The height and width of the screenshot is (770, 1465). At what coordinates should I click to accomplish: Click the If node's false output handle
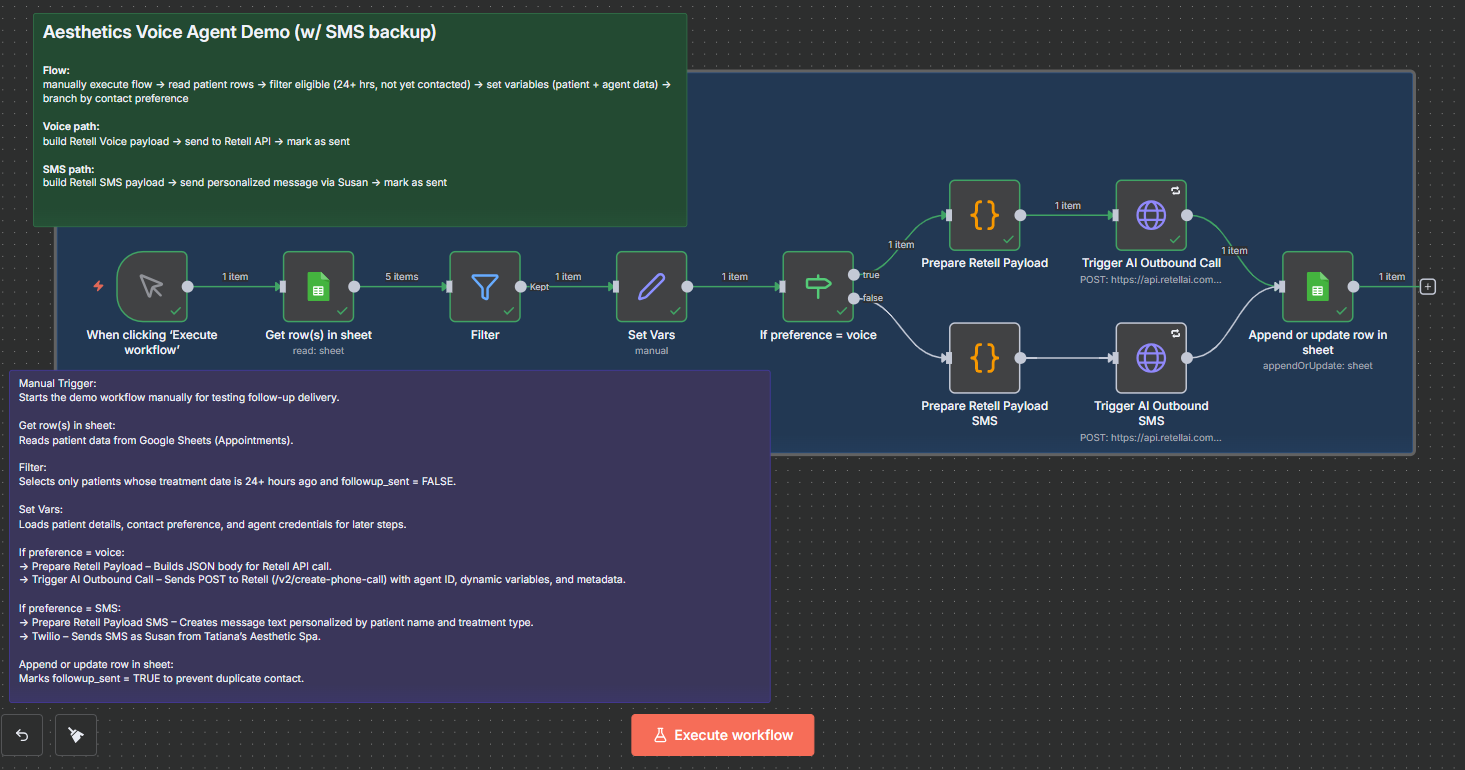coord(853,298)
